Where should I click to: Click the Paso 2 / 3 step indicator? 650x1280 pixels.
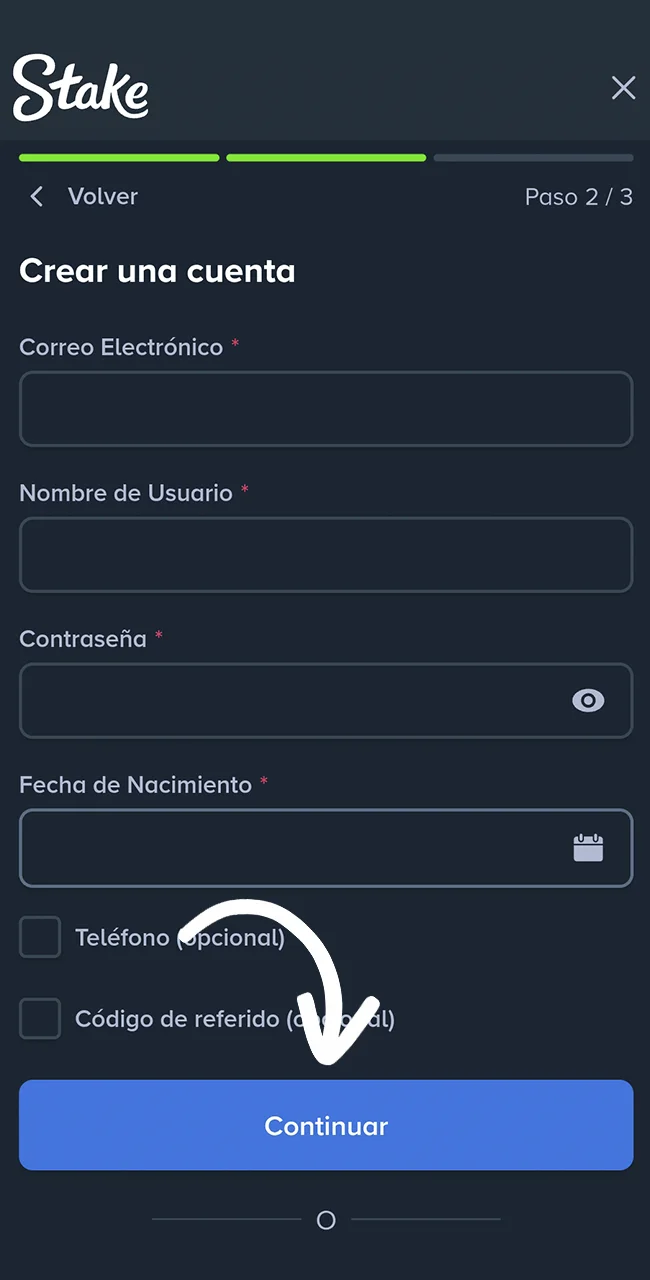click(x=578, y=196)
